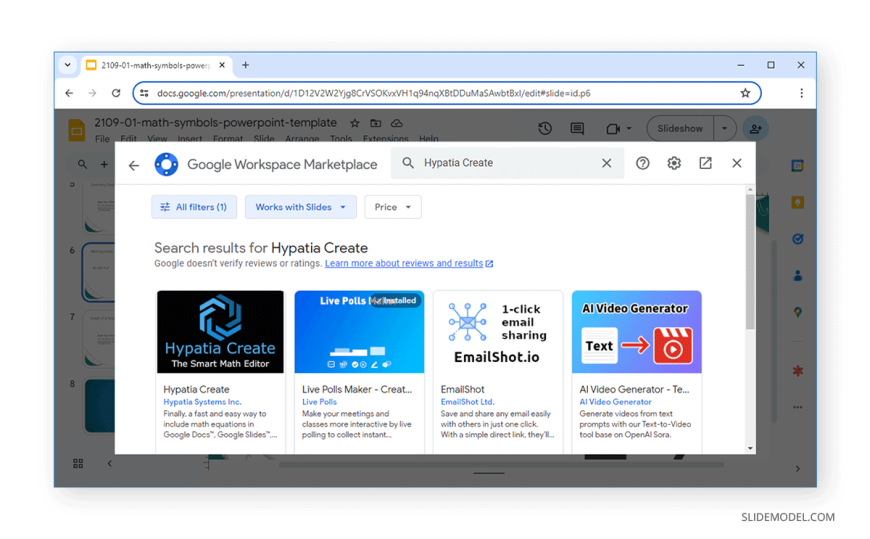The image size is (870, 539).
Task: Start the Slideshow
Action: point(680,129)
